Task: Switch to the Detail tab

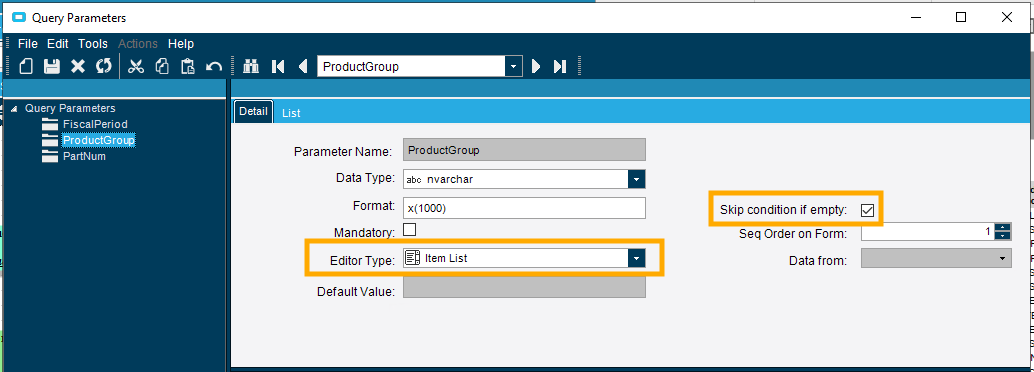Action: coord(254,111)
